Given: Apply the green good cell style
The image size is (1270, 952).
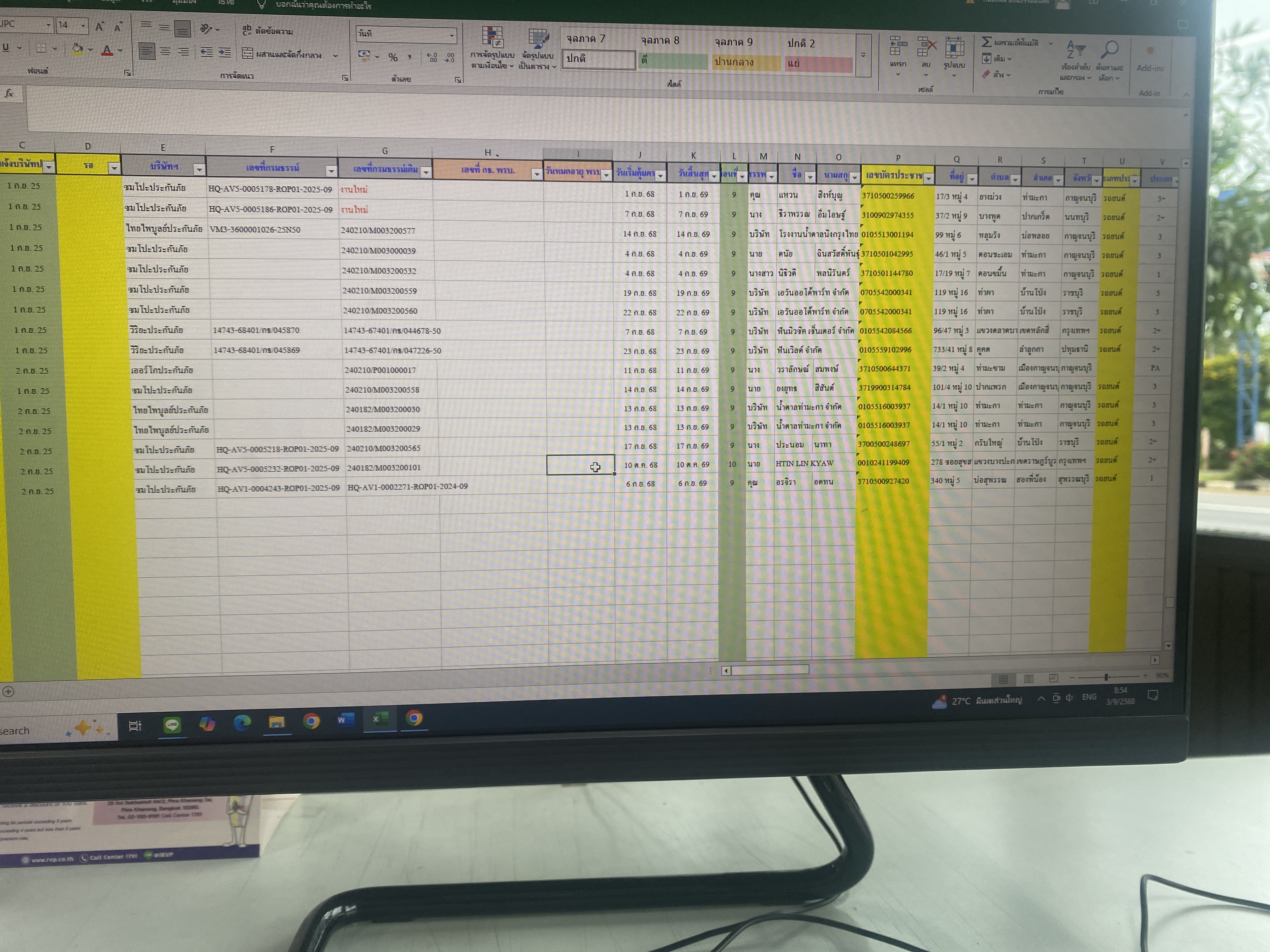Looking at the screenshot, I should coord(673,61).
